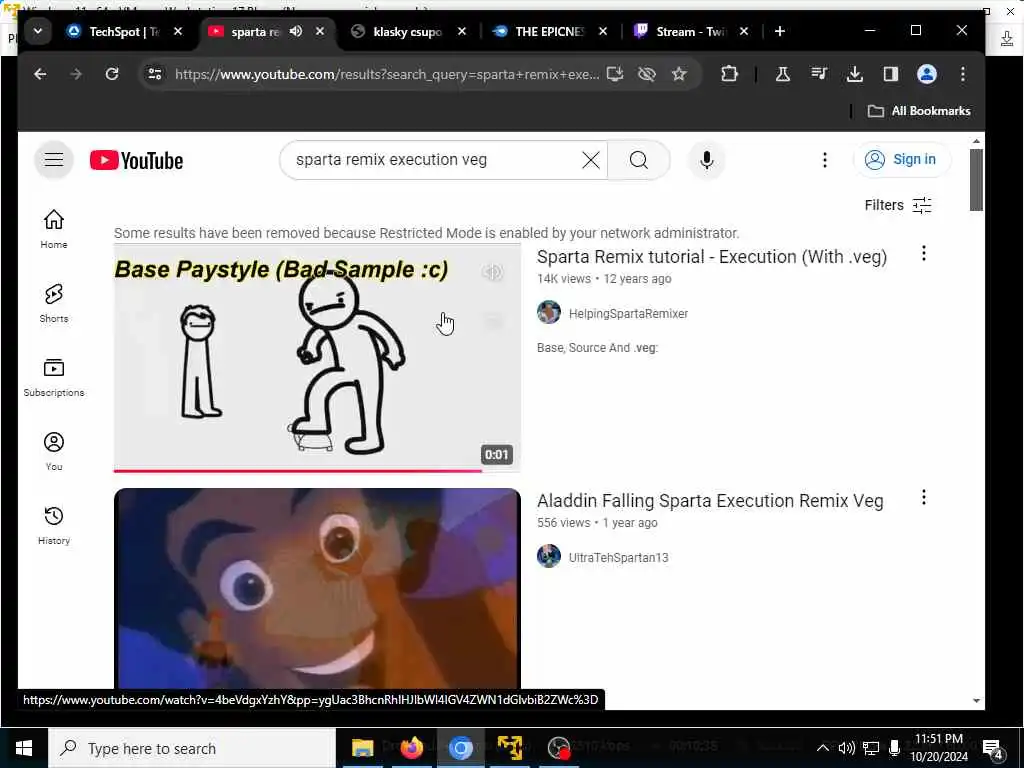
Task: Open the You section
Action: point(54,451)
